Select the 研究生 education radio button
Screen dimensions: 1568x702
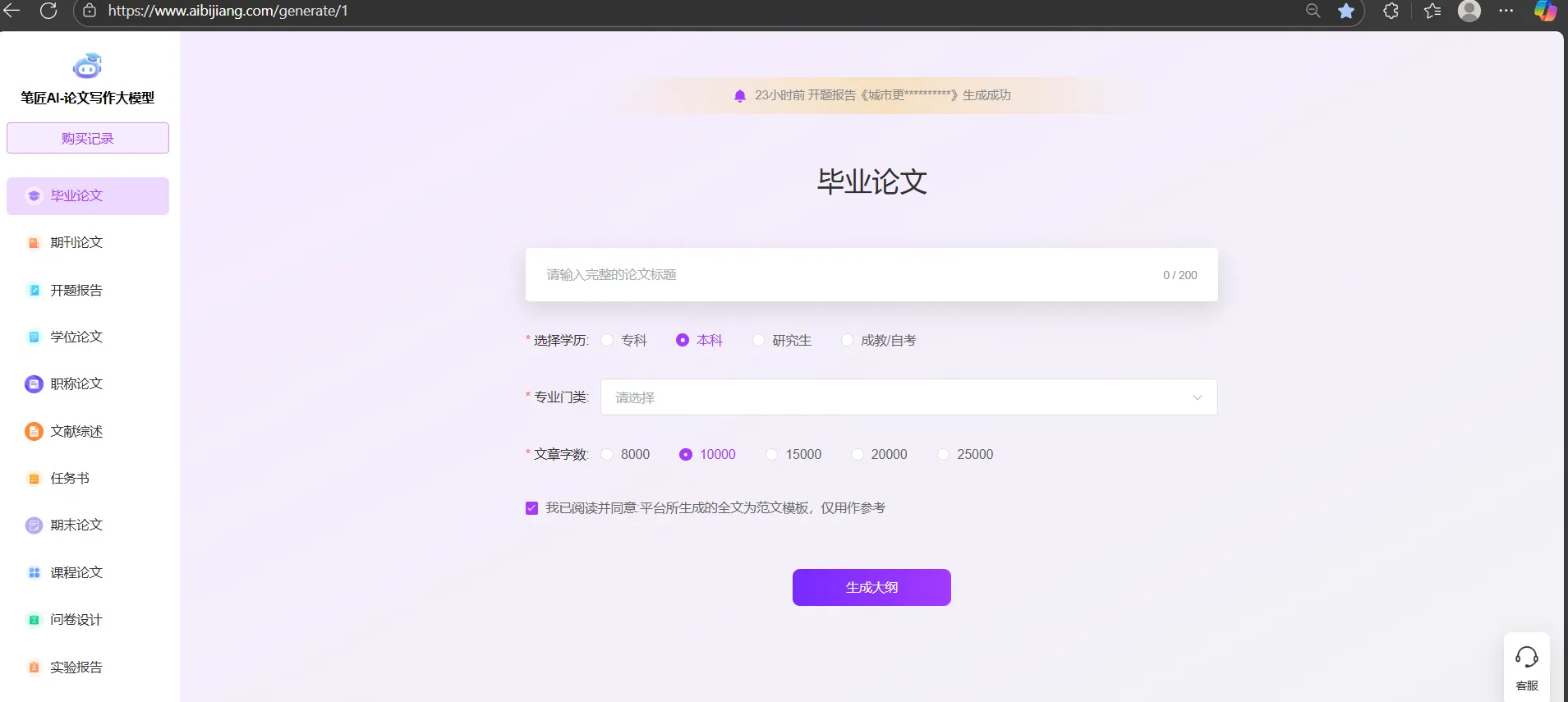coord(758,340)
